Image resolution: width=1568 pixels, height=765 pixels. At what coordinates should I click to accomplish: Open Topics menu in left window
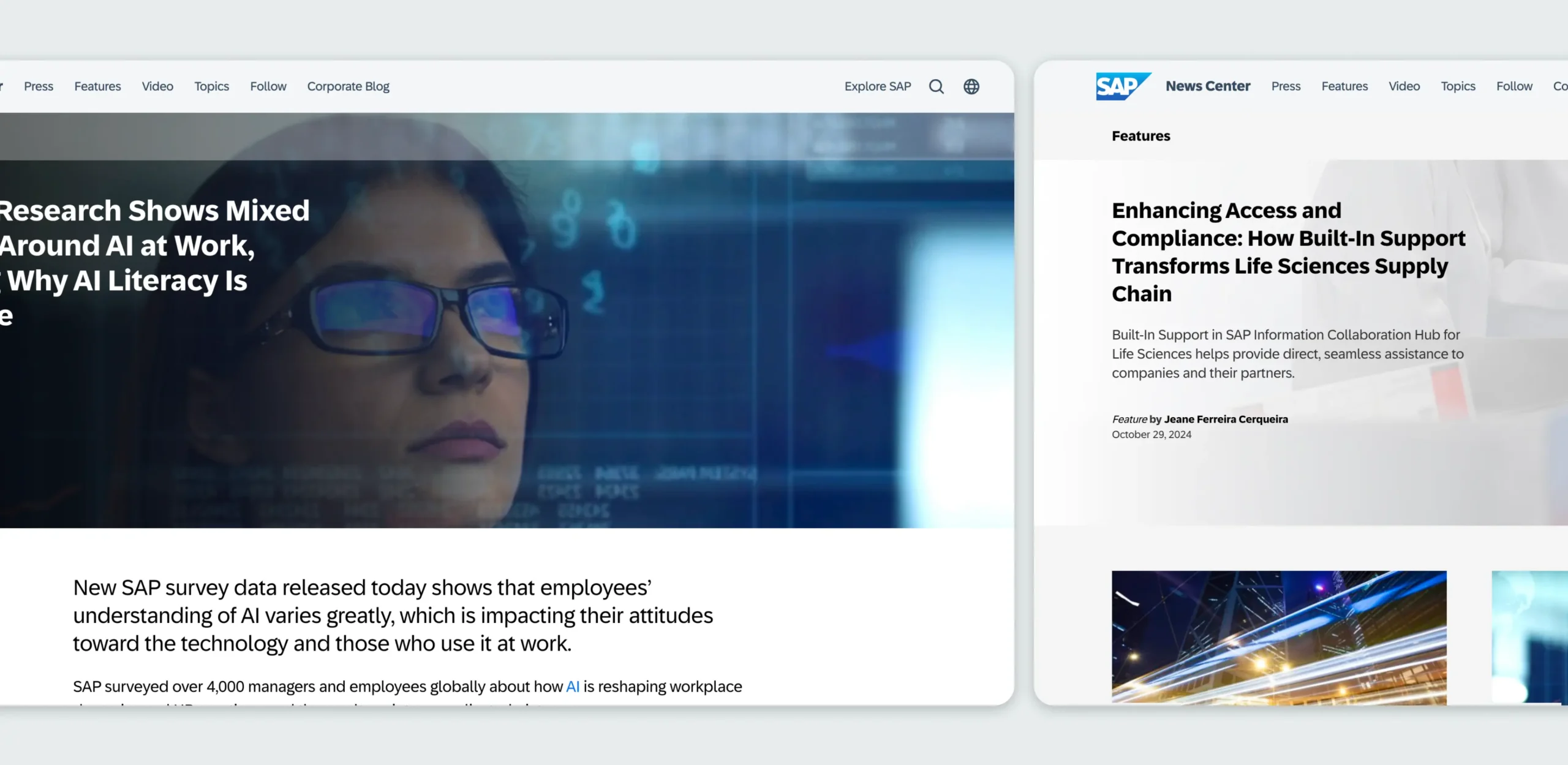pyautogui.click(x=212, y=86)
